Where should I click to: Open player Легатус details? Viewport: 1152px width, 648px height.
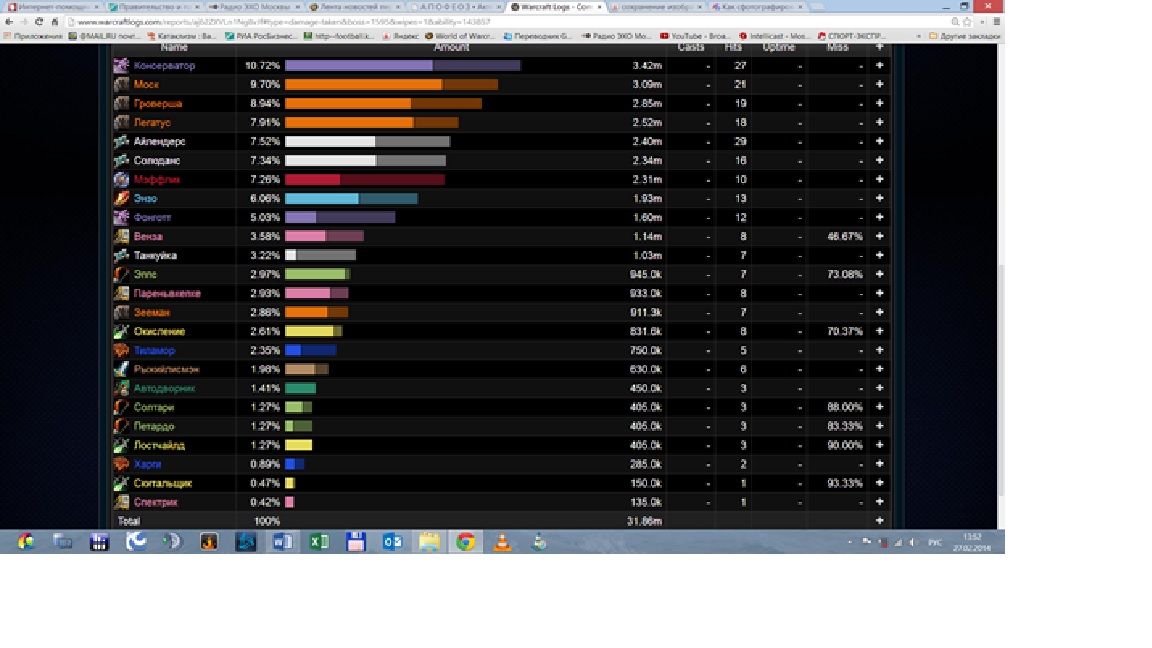(152, 123)
